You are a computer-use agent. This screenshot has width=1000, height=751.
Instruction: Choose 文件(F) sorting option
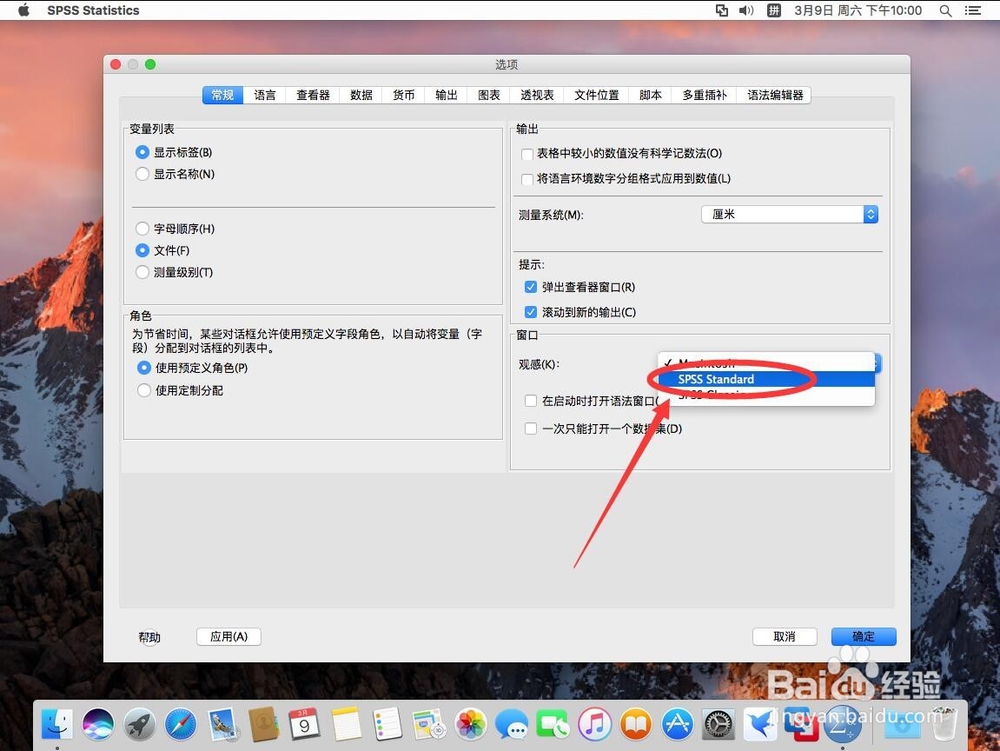[x=142, y=251]
